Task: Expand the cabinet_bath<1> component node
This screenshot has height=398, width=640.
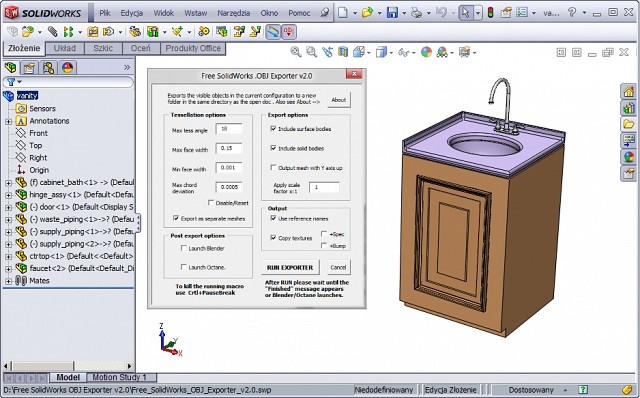Action: 8,183
